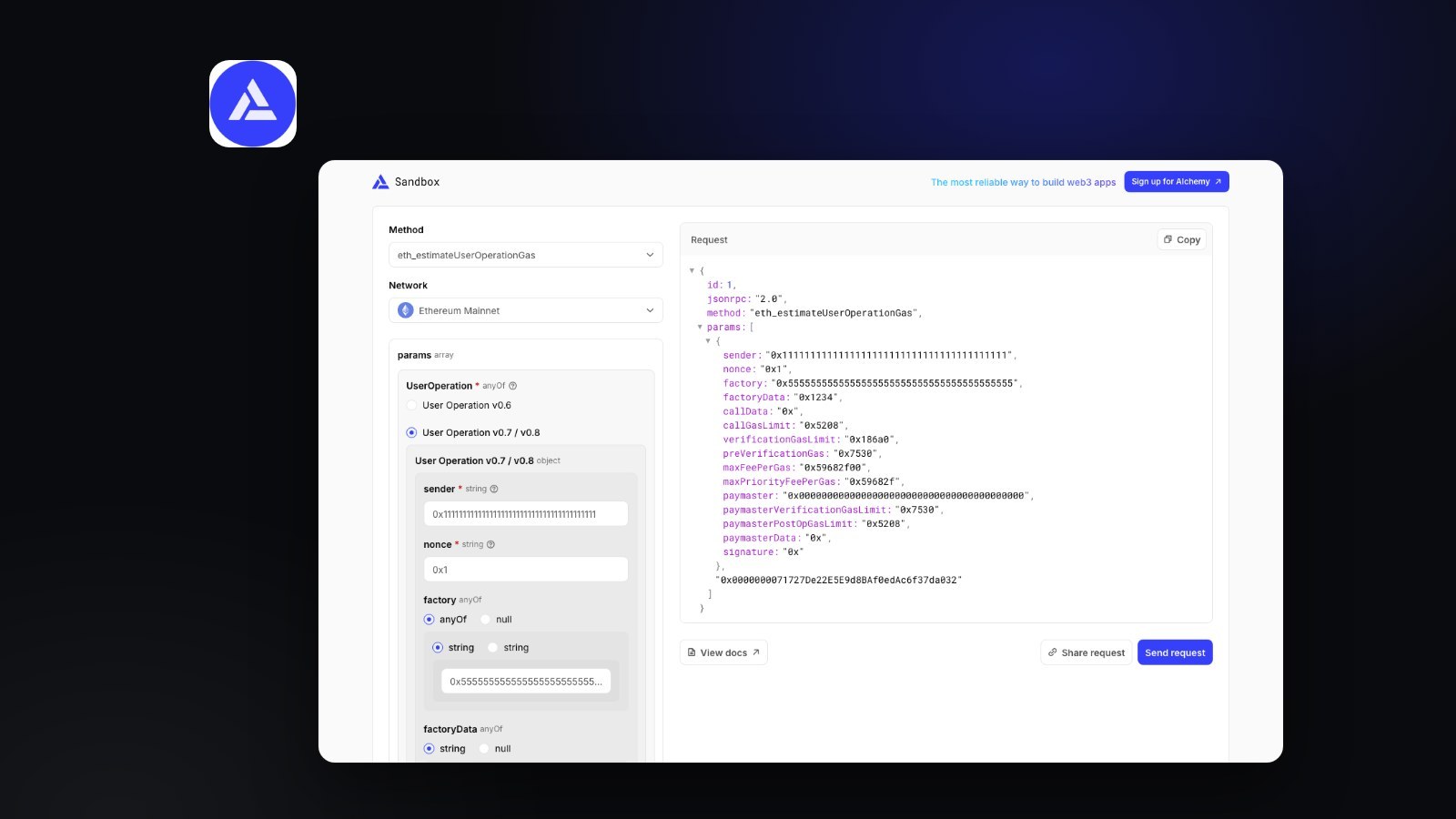Image resolution: width=1456 pixels, height=819 pixels.
Task: Select User Operation v0.6 radio
Action: [411, 405]
